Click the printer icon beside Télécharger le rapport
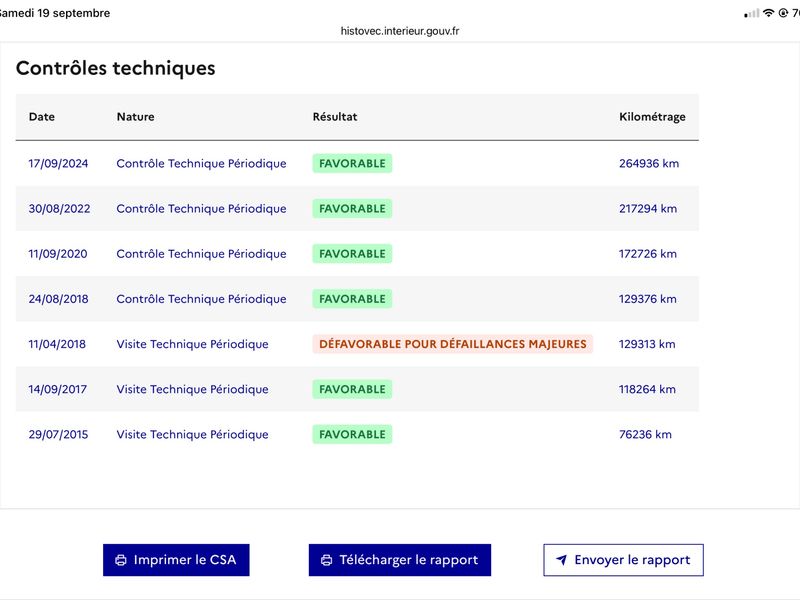 coord(327,560)
